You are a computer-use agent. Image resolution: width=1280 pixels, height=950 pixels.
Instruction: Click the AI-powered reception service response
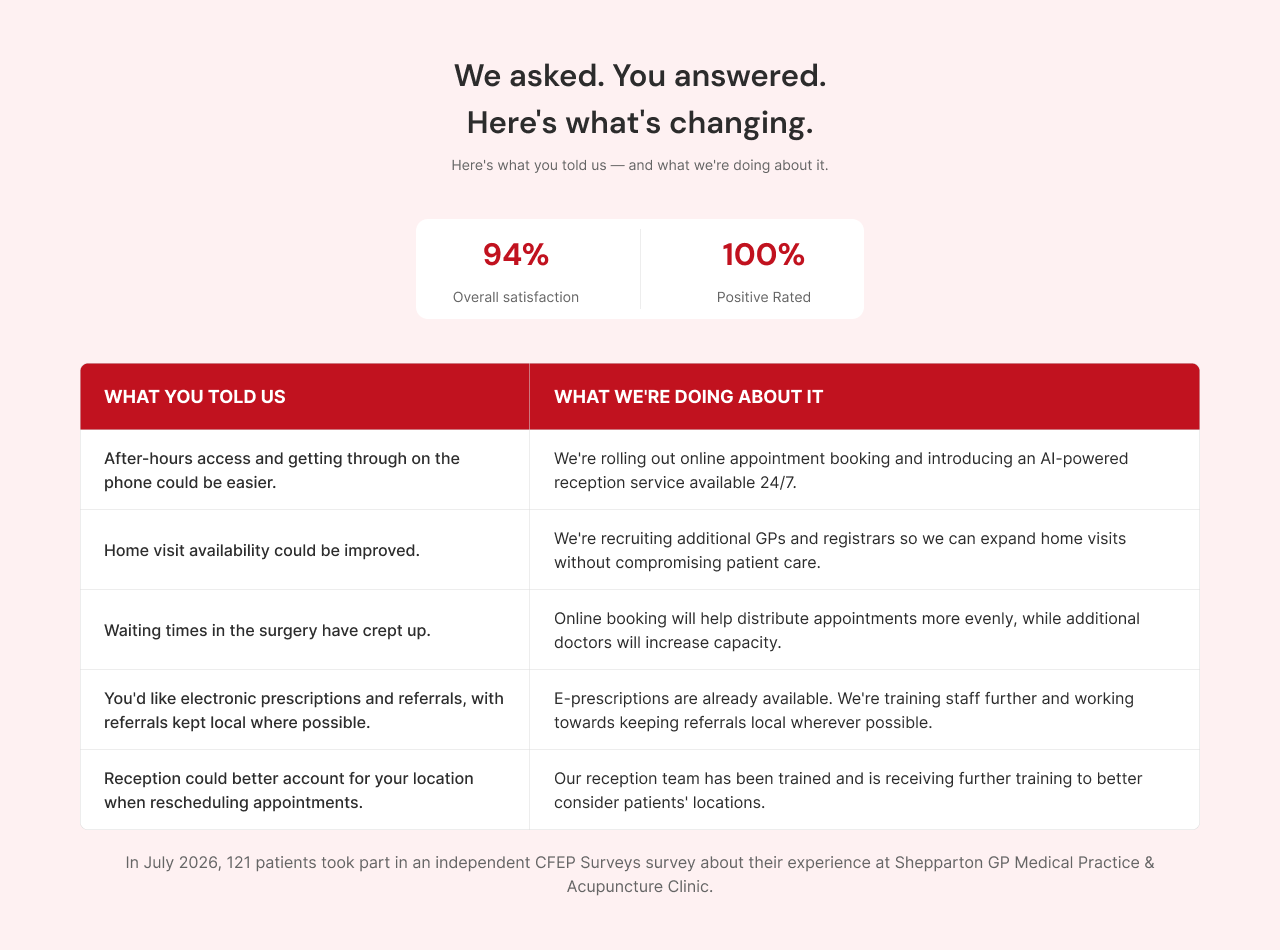point(865,470)
